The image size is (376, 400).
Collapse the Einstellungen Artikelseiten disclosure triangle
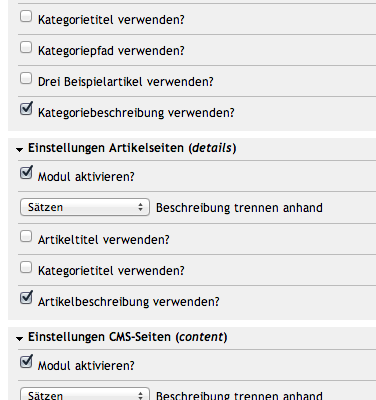[x=19, y=150]
